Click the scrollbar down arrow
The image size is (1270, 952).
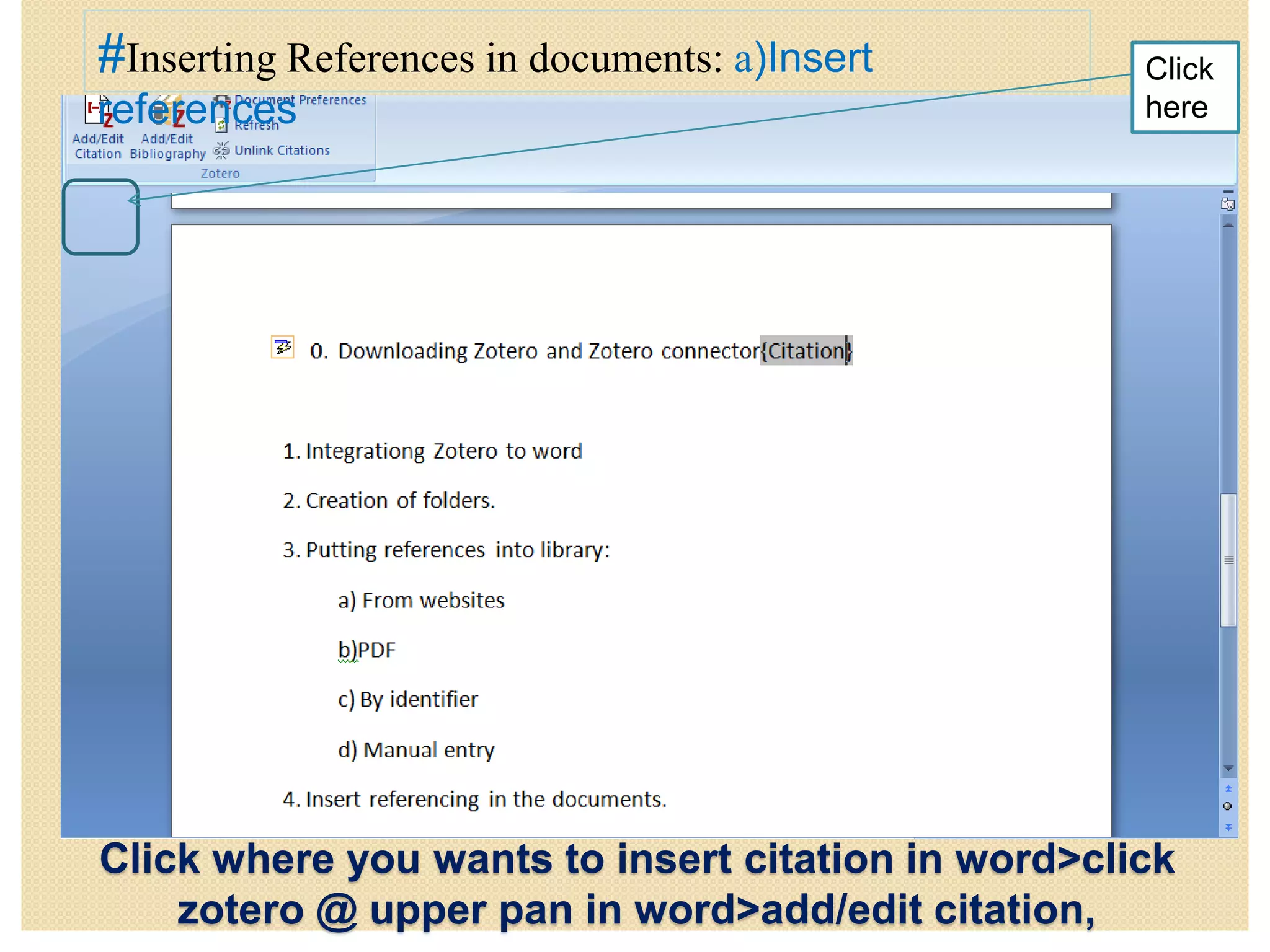tap(1228, 769)
